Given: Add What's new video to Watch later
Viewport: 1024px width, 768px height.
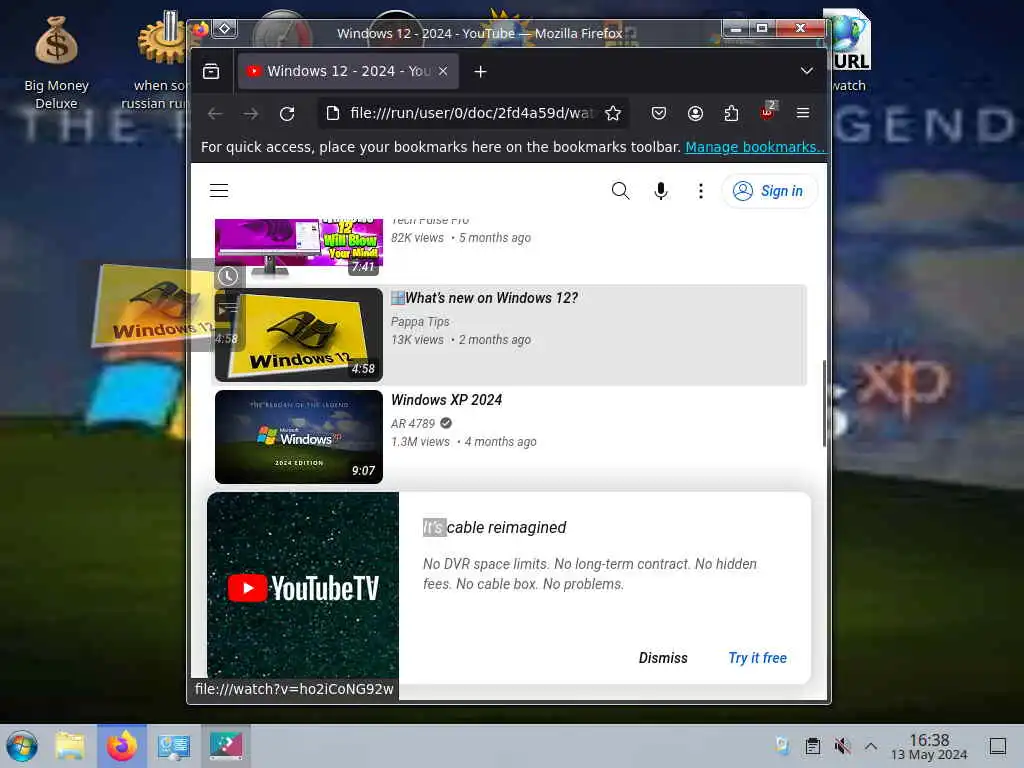Looking at the screenshot, I should coord(228,276).
